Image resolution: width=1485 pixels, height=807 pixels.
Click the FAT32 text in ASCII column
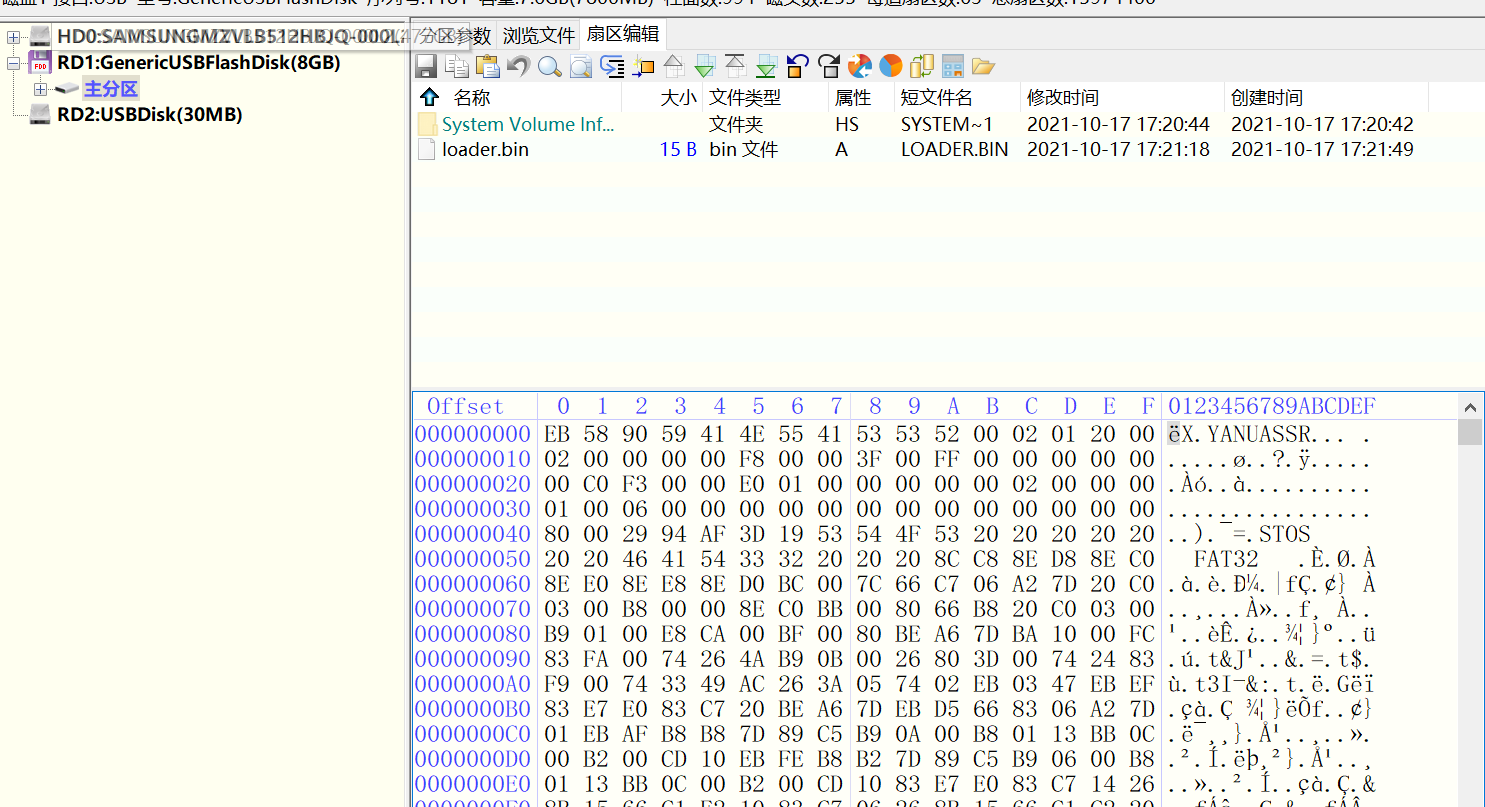pyautogui.click(x=1225, y=559)
